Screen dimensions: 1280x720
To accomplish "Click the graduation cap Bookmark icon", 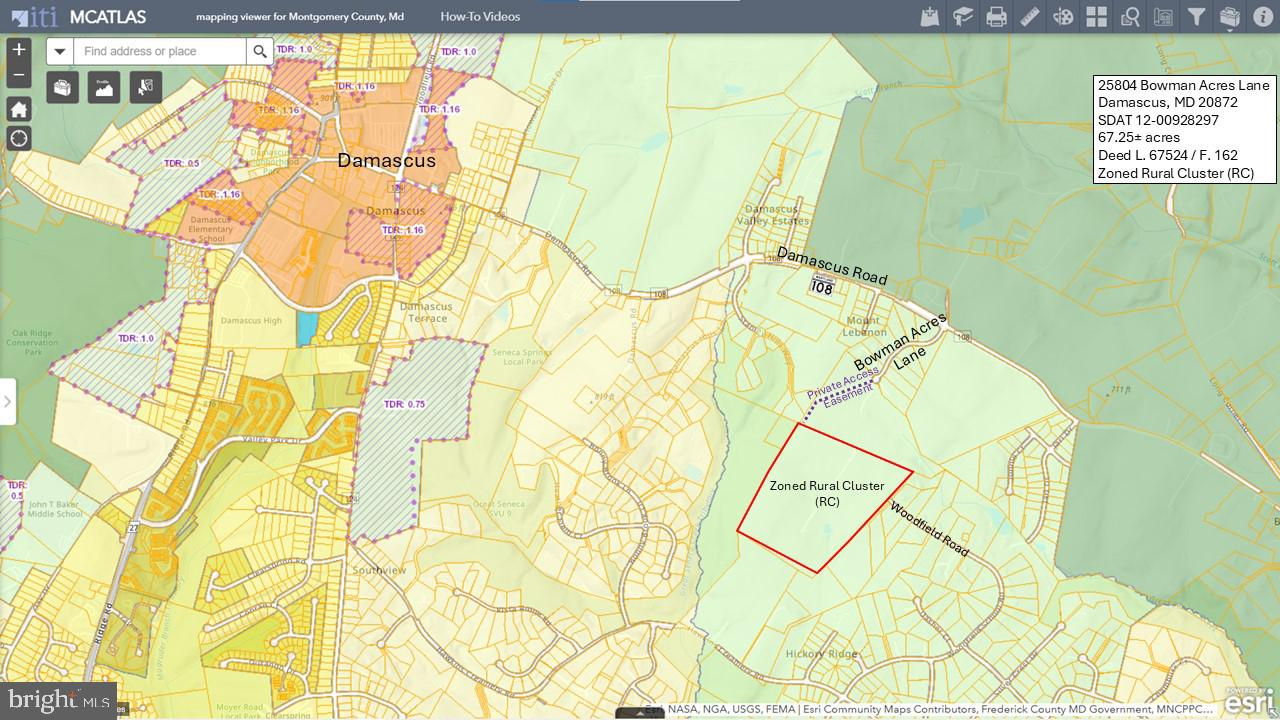I will pyautogui.click(x=963, y=17).
